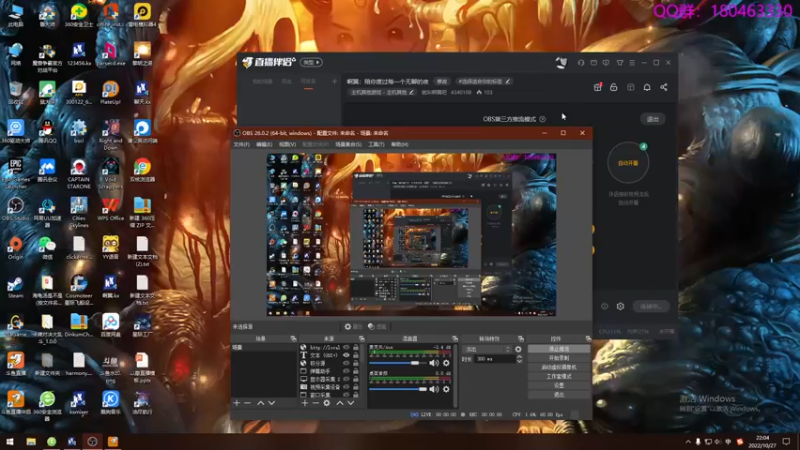The width and height of the screenshot is (800, 450).
Task: Select PlateUp! desktop shortcut
Action: (110, 93)
